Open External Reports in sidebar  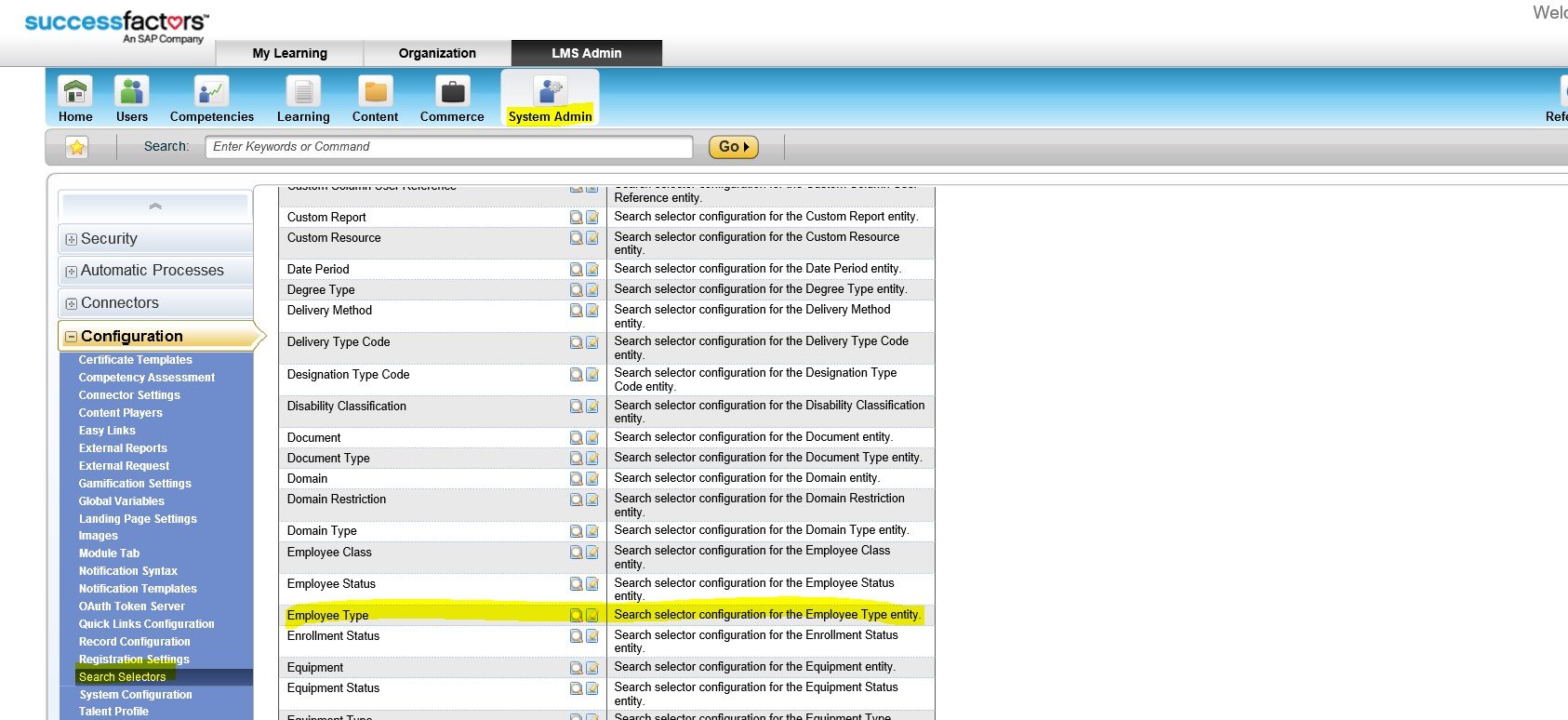coord(123,448)
